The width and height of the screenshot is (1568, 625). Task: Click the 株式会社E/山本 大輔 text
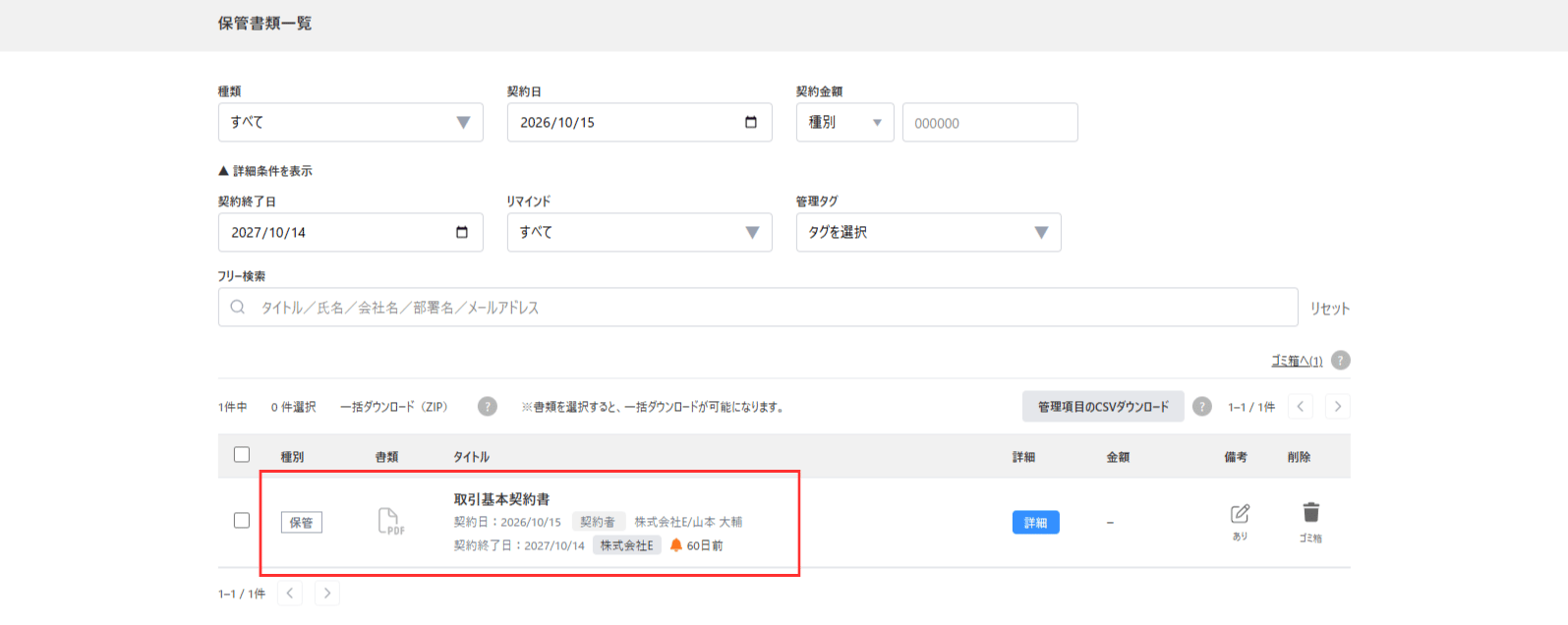tap(688, 522)
